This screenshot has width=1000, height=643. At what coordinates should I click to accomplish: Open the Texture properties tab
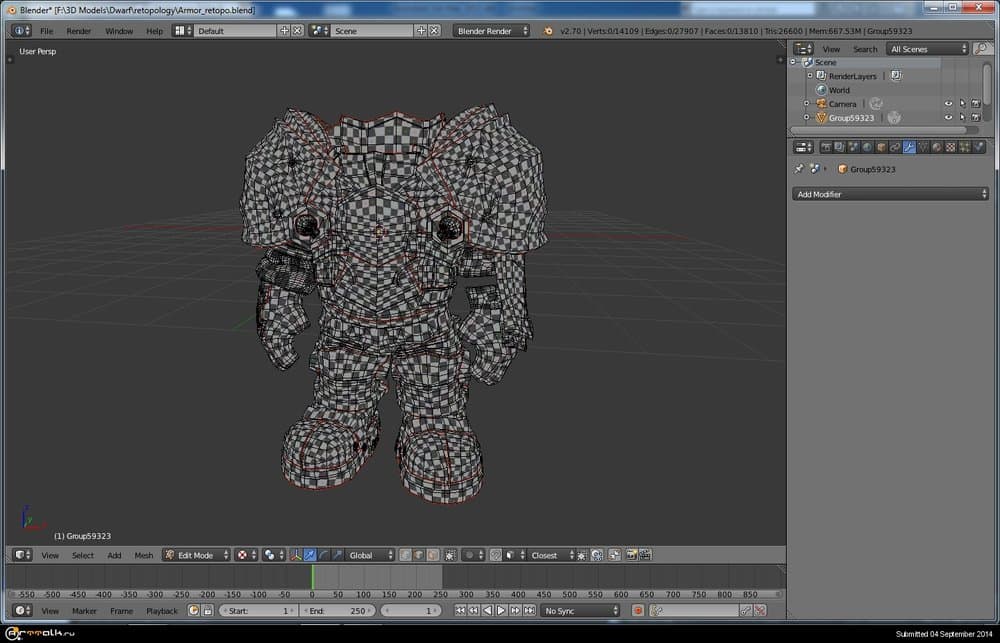point(951,147)
